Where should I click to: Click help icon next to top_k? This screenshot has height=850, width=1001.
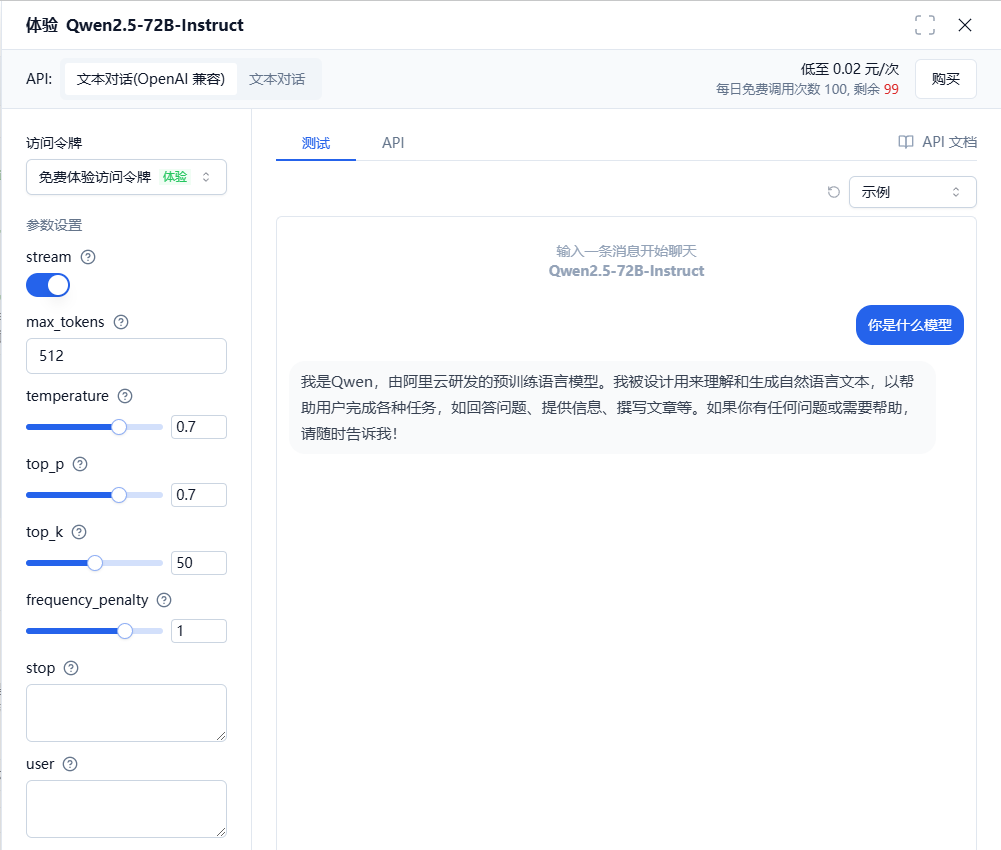79,532
